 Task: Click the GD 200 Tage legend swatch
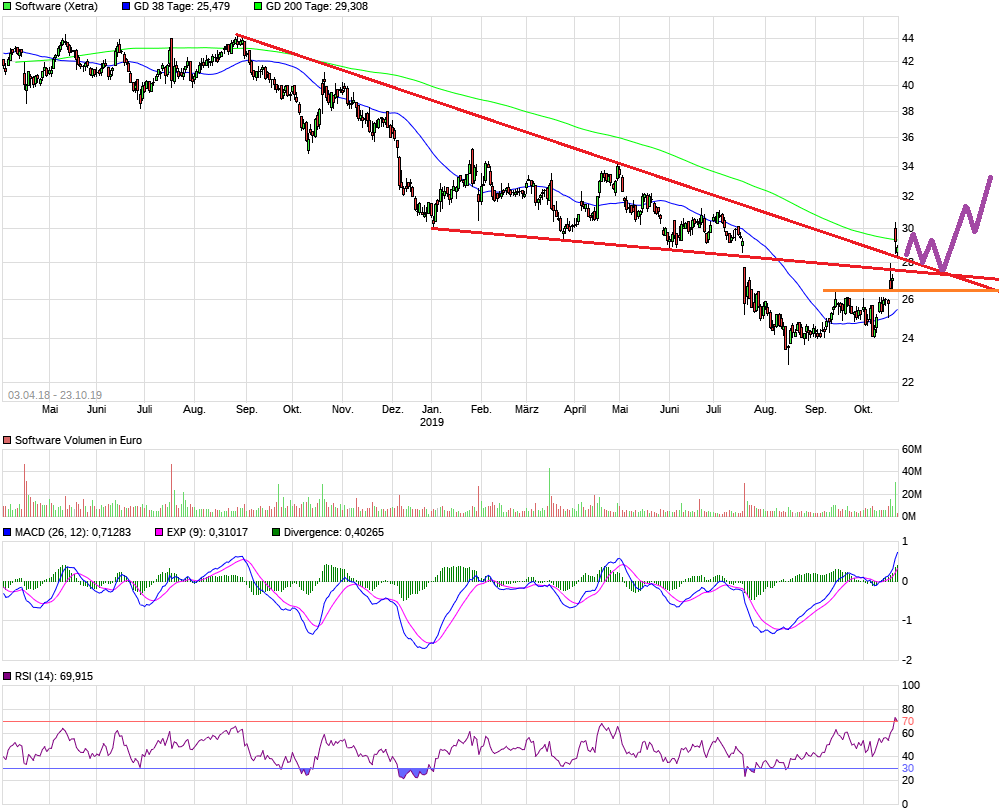258,6
